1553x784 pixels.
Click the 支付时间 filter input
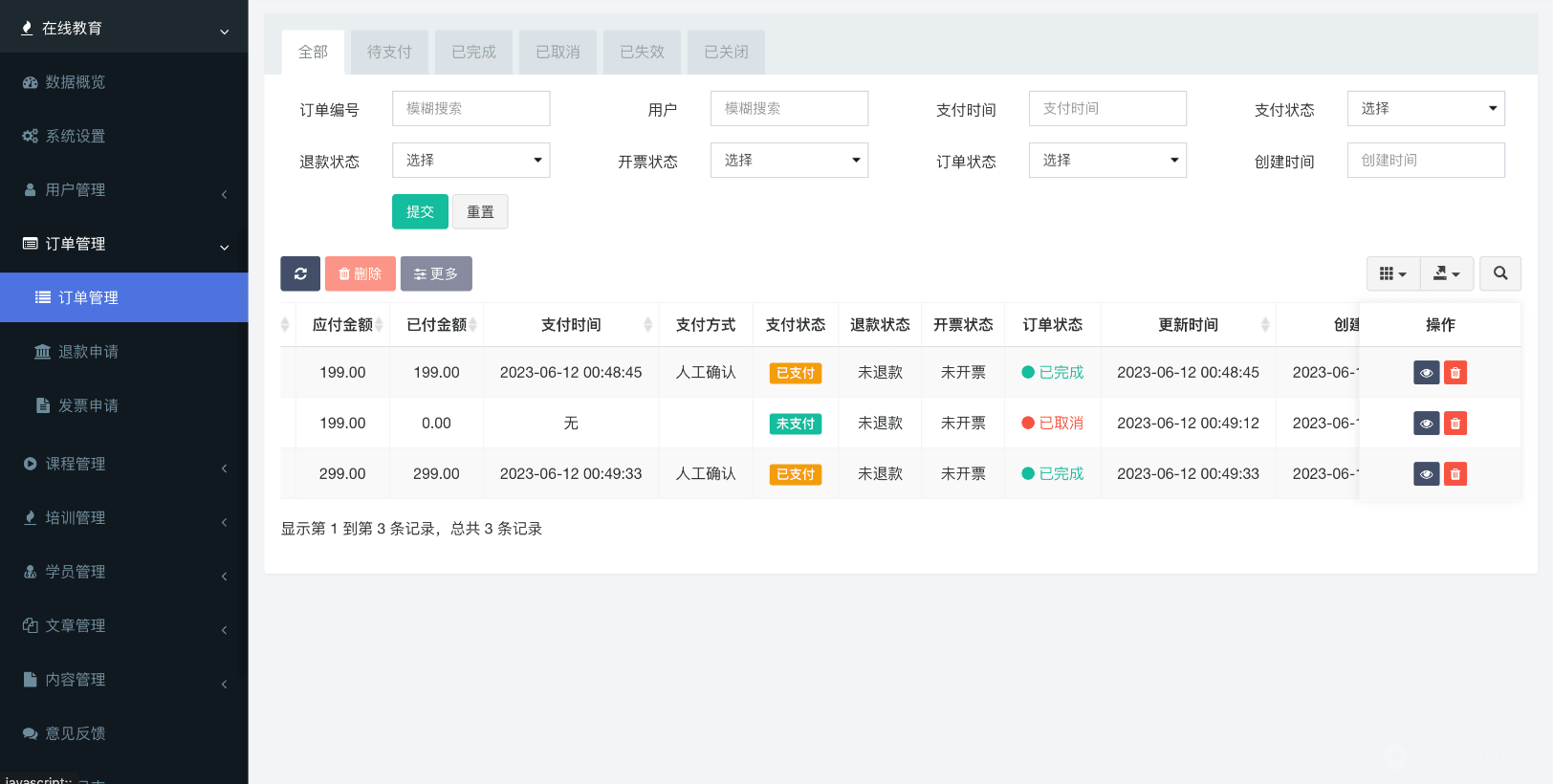pos(1107,108)
